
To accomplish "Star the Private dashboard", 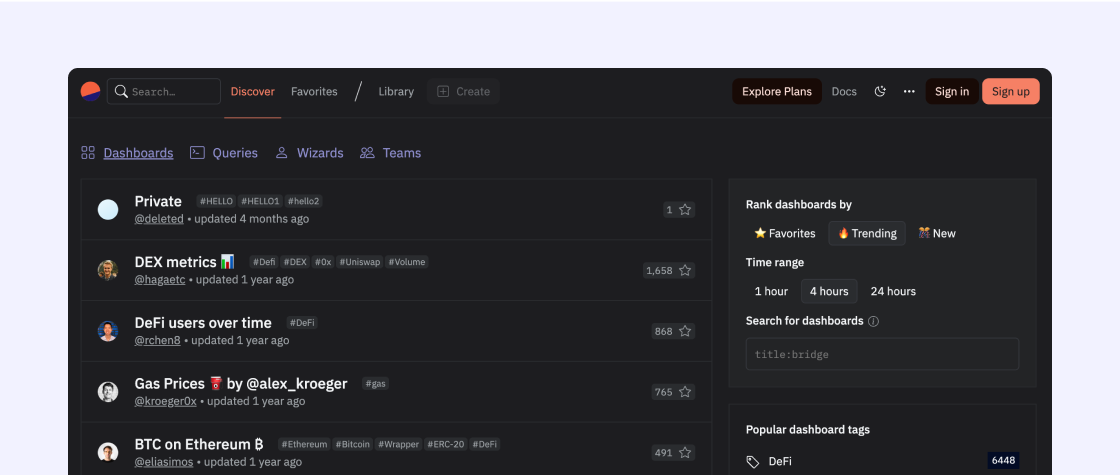I will point(685,210).
